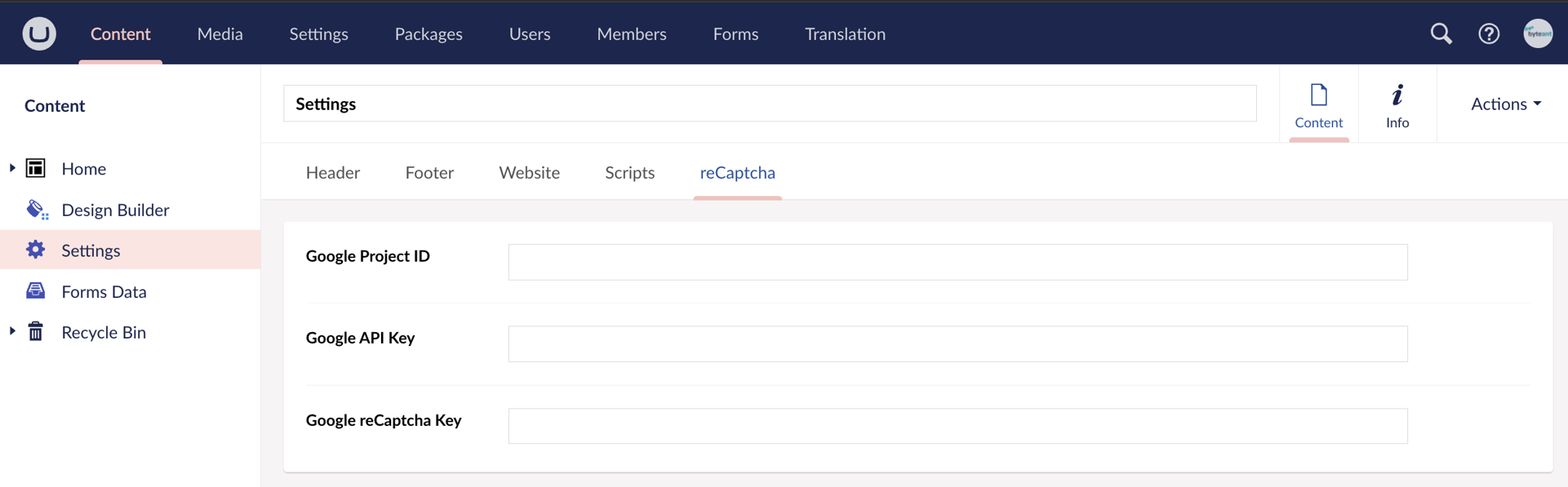Open the user profile avatar
Image resolution: width=1568 pixels, height=487 pixels.
click(1538, 33)
